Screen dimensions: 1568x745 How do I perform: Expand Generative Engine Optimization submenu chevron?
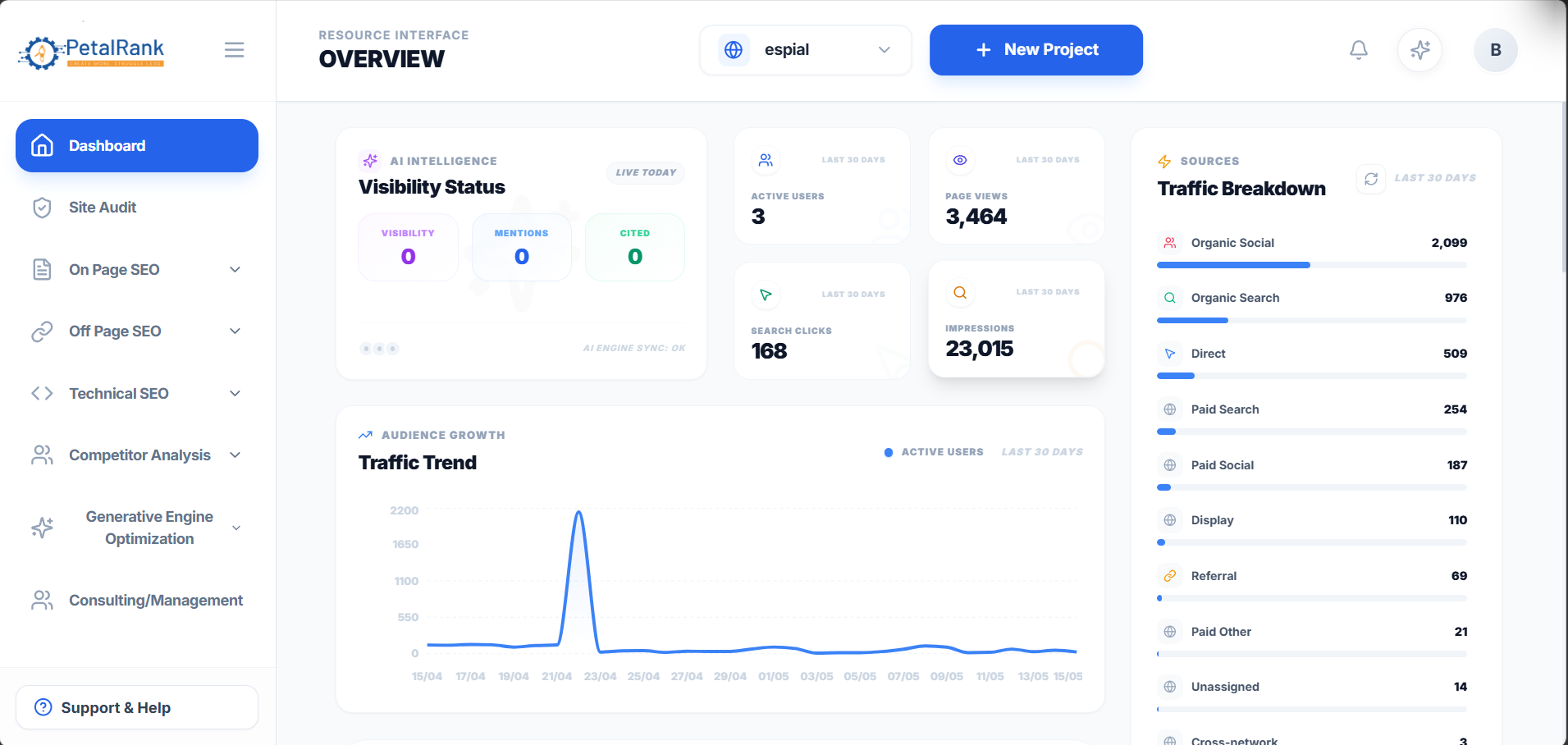point(236,528)
